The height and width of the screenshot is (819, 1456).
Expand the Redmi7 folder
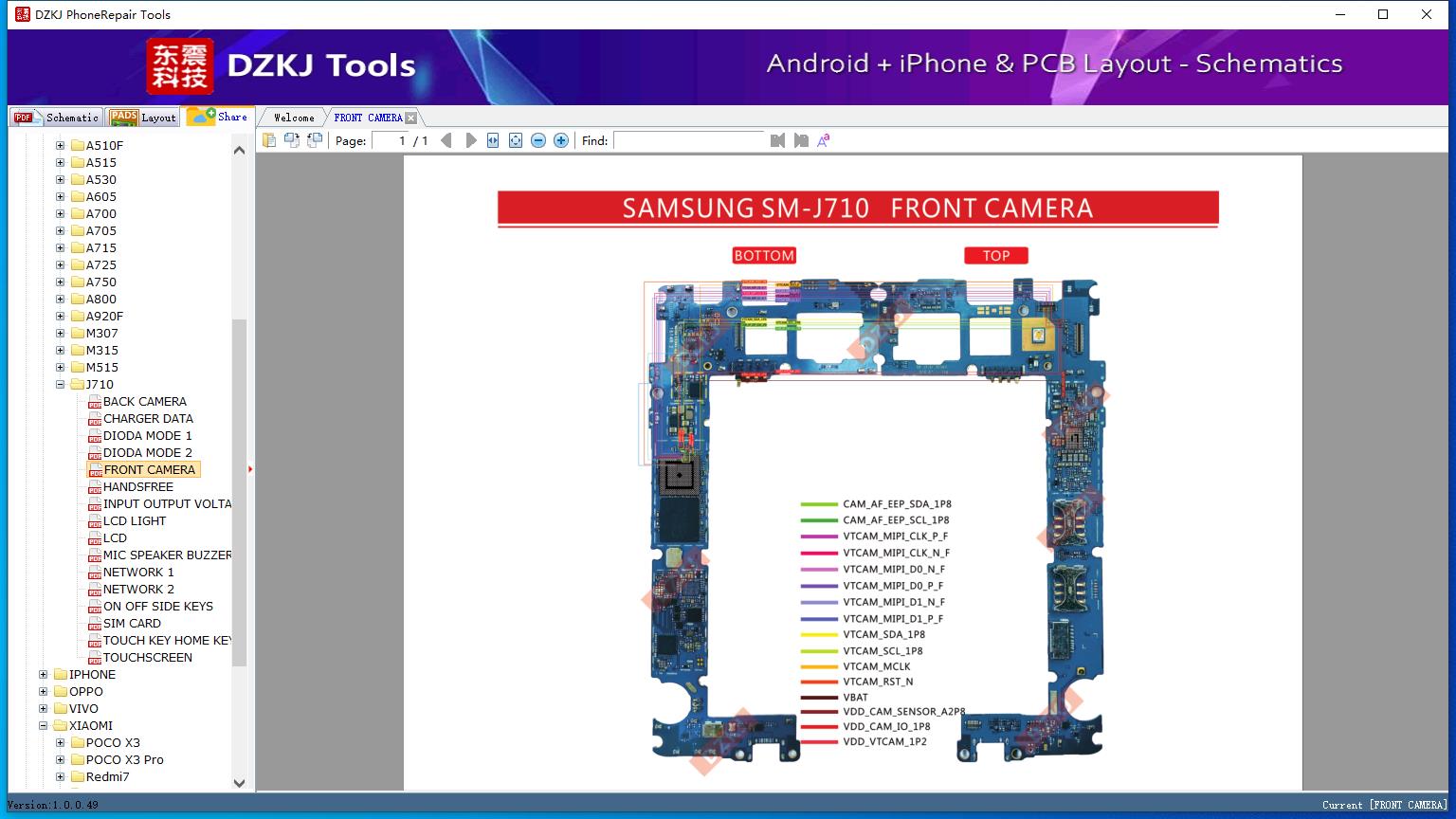tap(61, 777)
